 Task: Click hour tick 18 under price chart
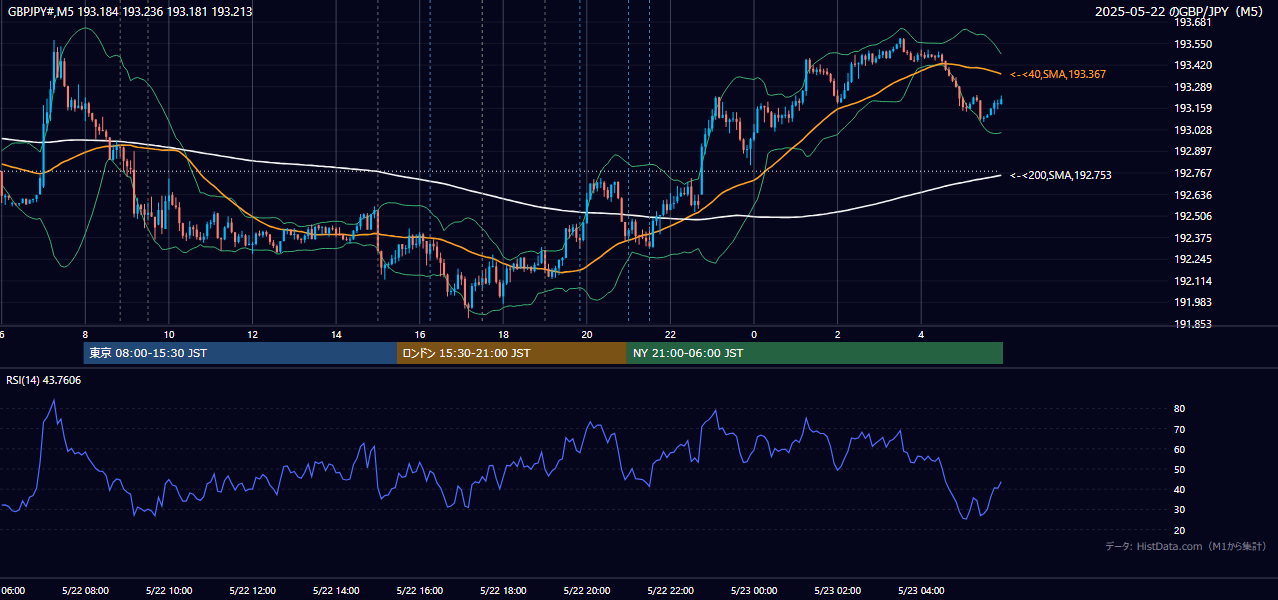(503, 334)
